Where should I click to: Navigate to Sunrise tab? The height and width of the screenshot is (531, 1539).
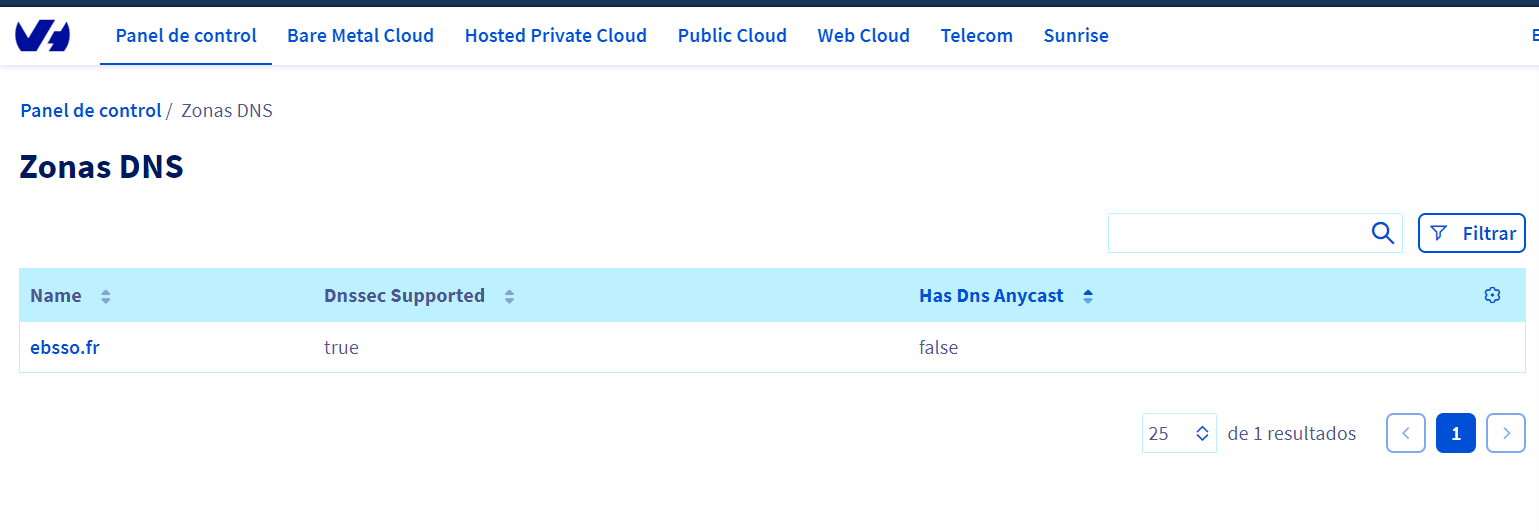pos(1075,36)
